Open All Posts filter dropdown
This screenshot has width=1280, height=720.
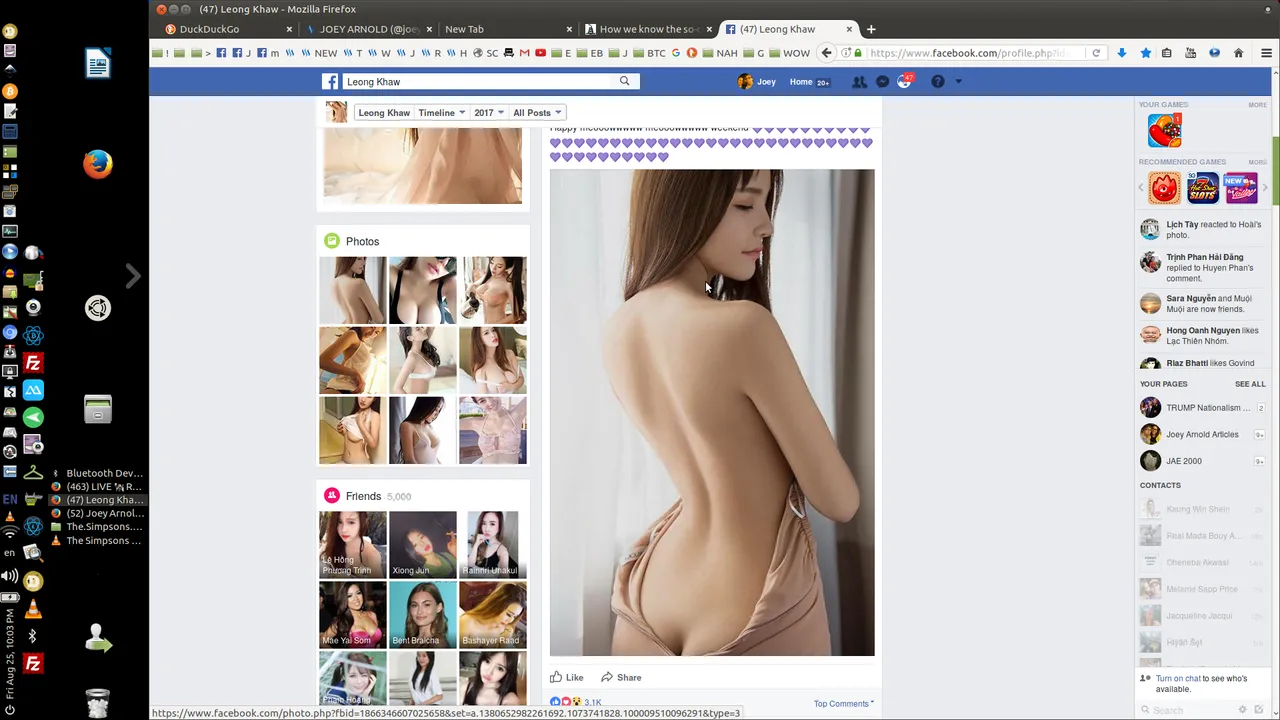[x=537, y=113]
